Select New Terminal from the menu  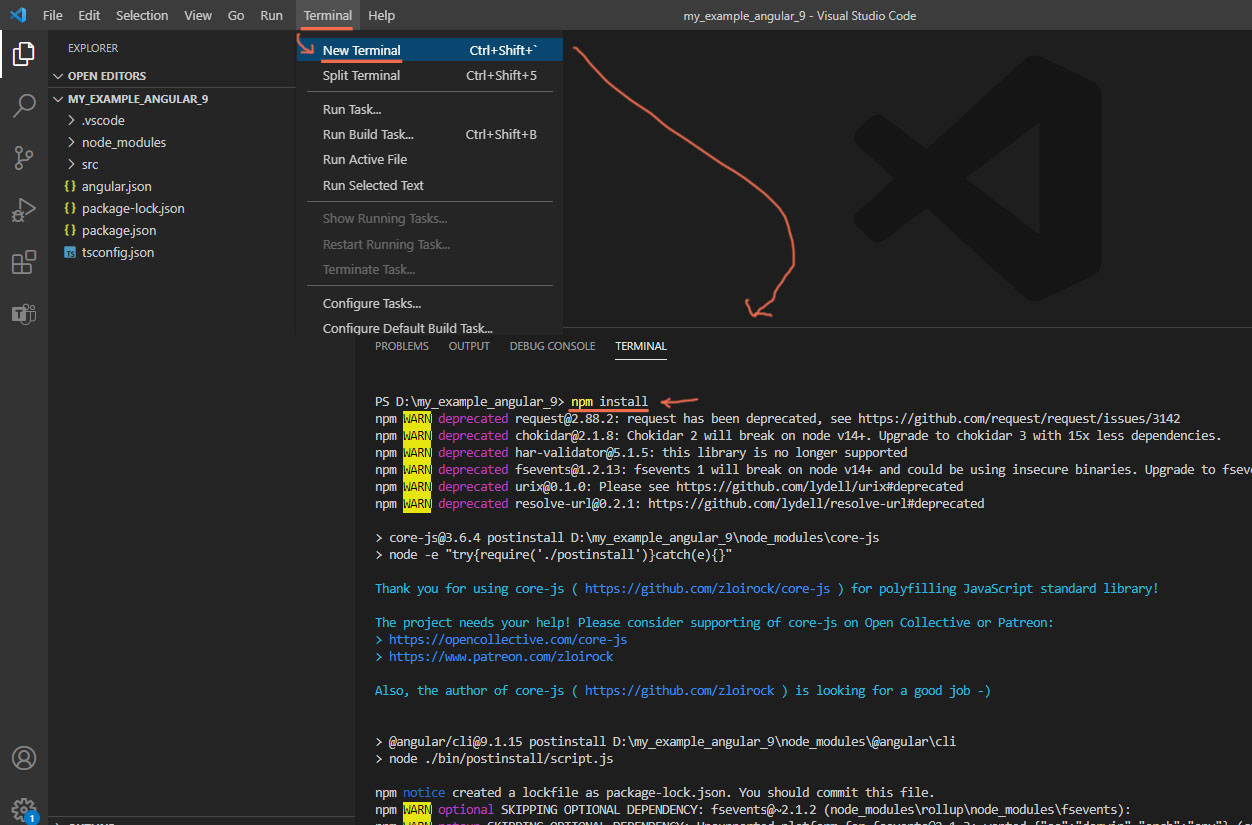[361, 50]
